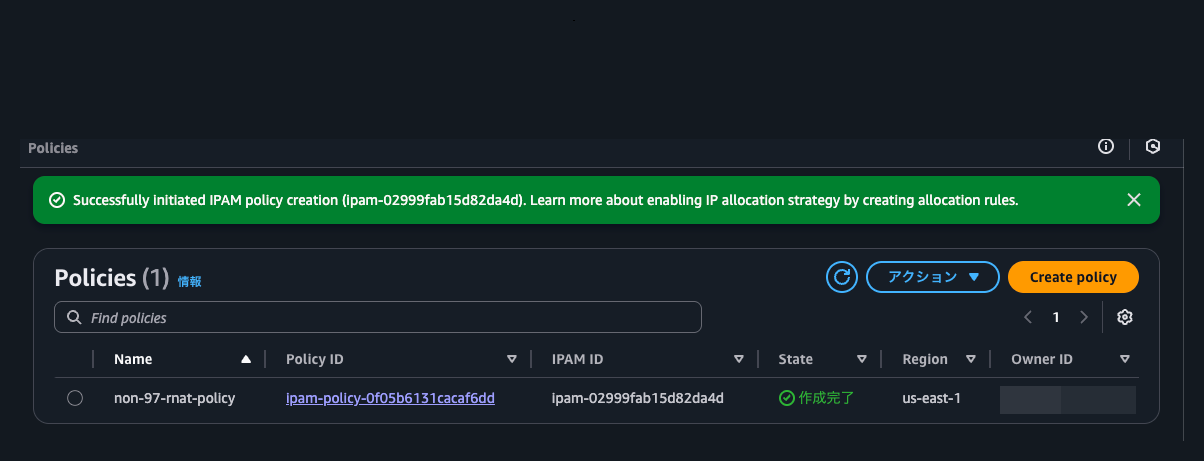Click the refresh policies icon button
The image size is (1204, 461).
(842, 277)
